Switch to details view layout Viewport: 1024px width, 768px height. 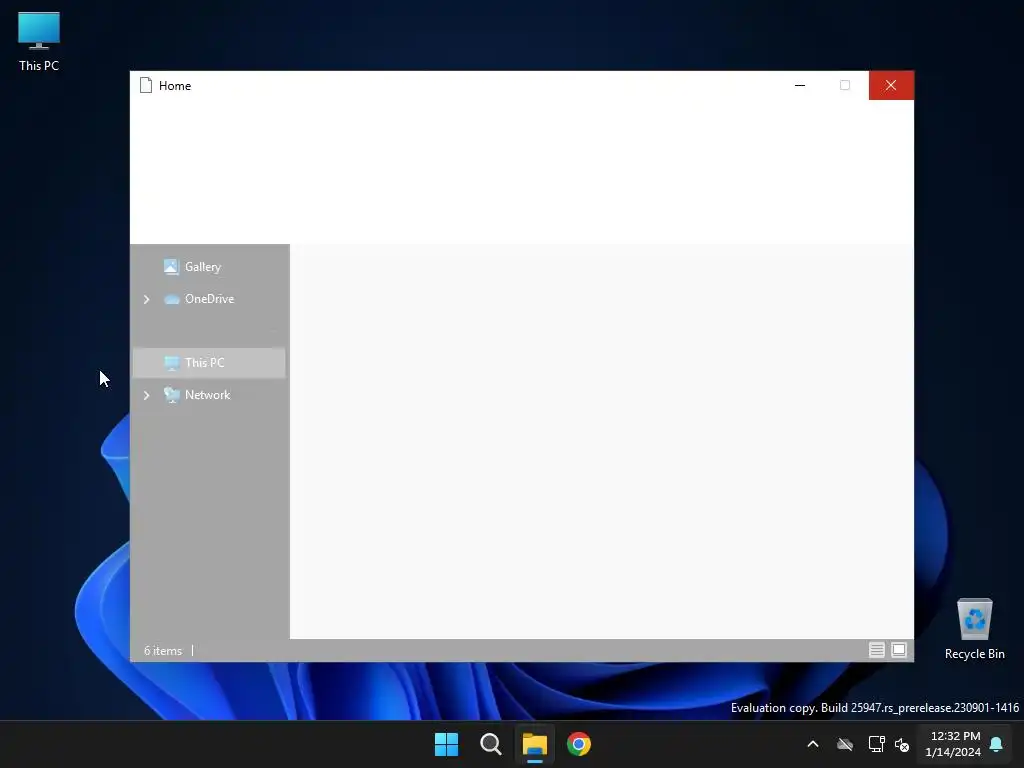click(x=876, y=650)
